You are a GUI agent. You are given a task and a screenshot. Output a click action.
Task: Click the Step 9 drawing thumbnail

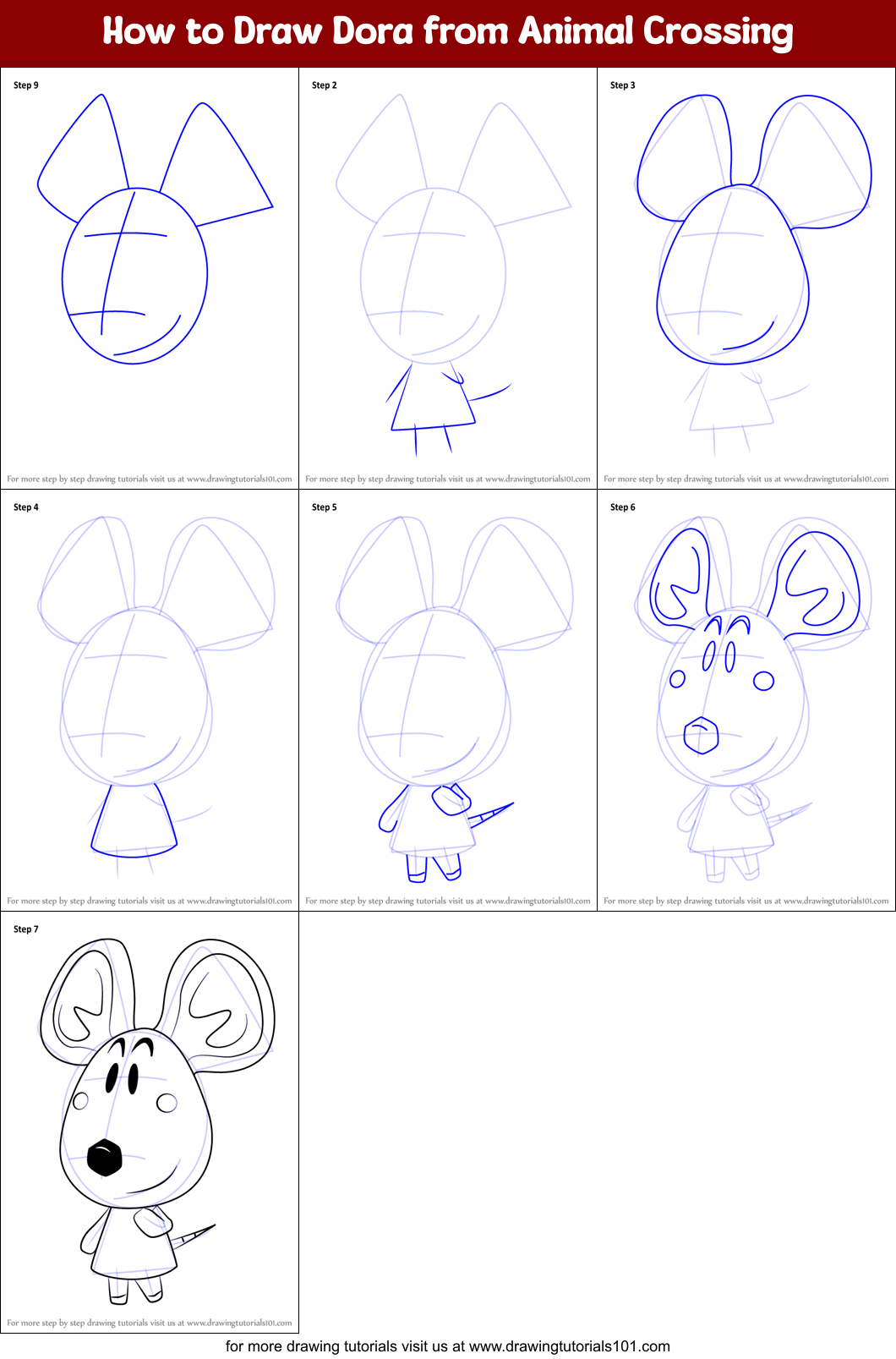pos(150,278)
